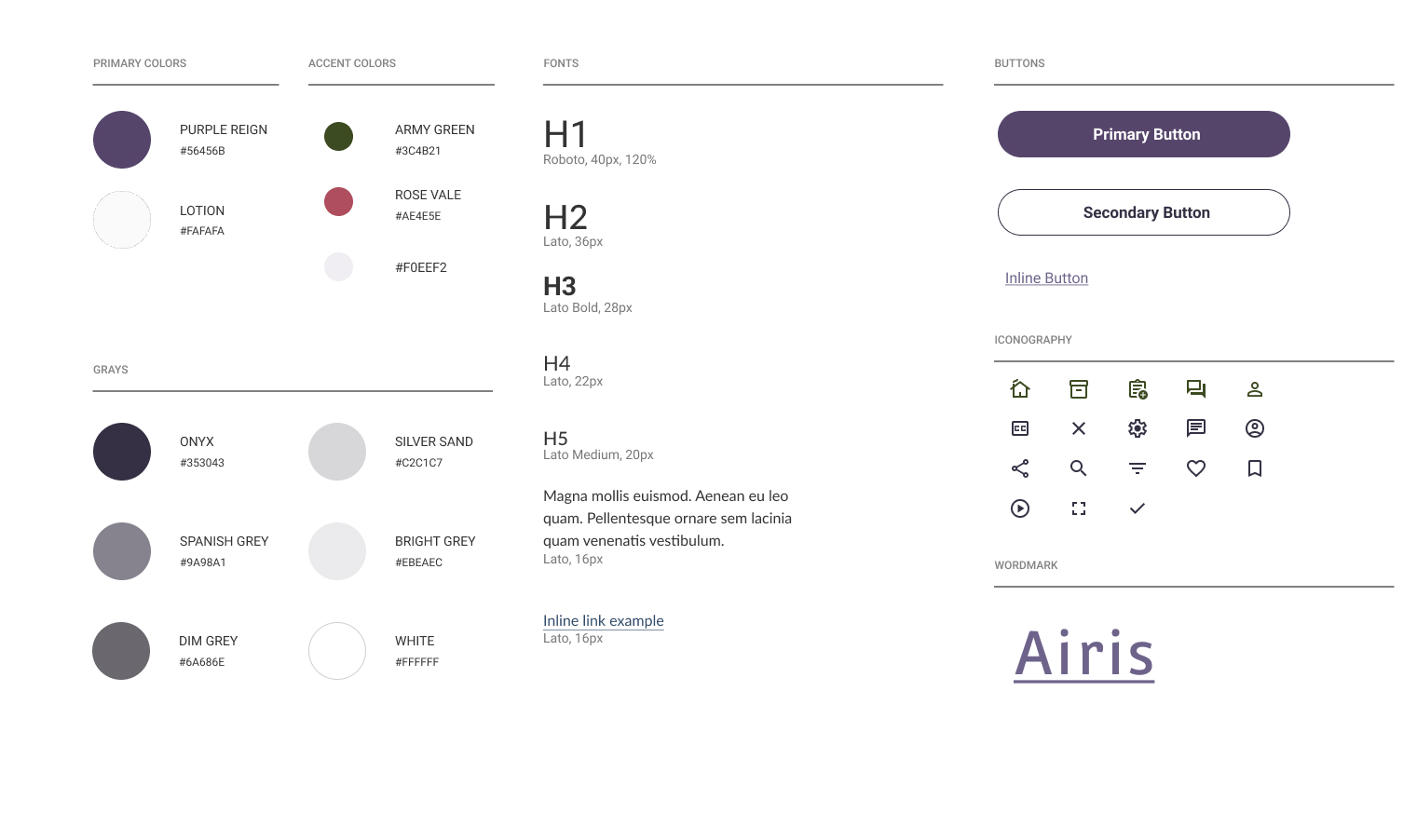Follow the Inline Button link
The image size is (1417, 840).
point(1046,278)
